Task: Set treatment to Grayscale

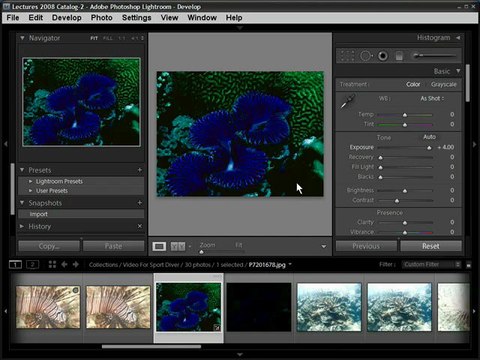Action: click(x=443, y=84)
